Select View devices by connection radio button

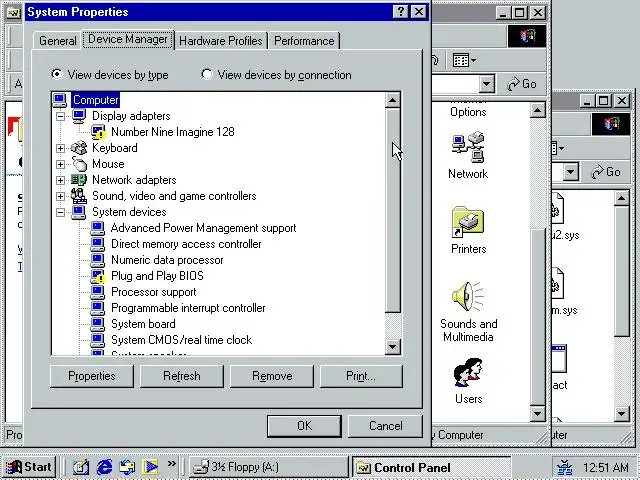(x=207, y=74)
